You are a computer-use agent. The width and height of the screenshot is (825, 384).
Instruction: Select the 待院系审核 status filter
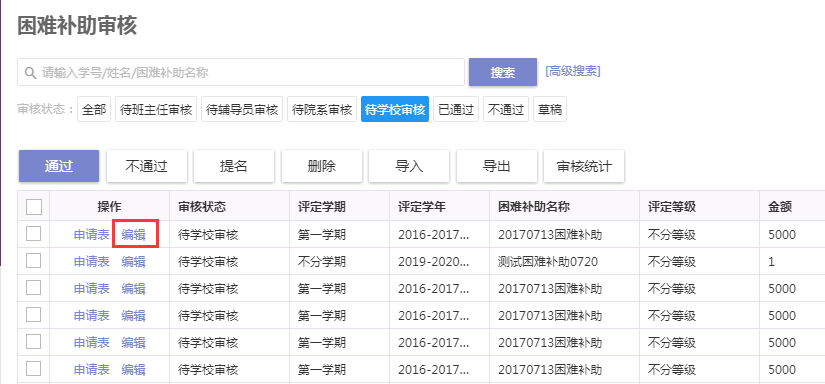point(322,109)
